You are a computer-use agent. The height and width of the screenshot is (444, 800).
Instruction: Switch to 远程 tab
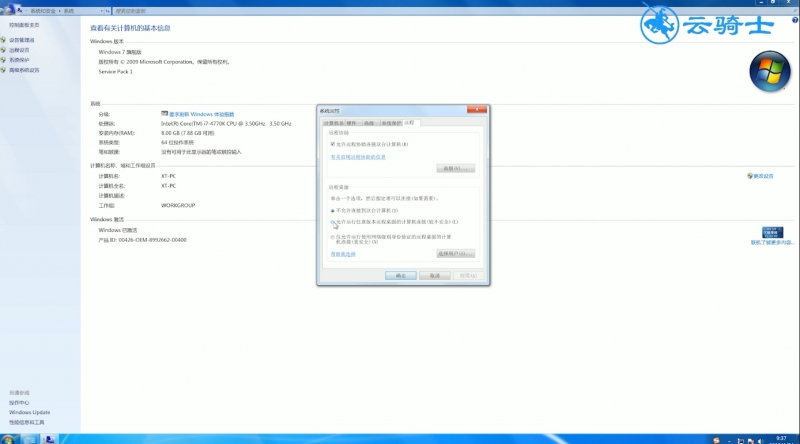coord(410,122)
